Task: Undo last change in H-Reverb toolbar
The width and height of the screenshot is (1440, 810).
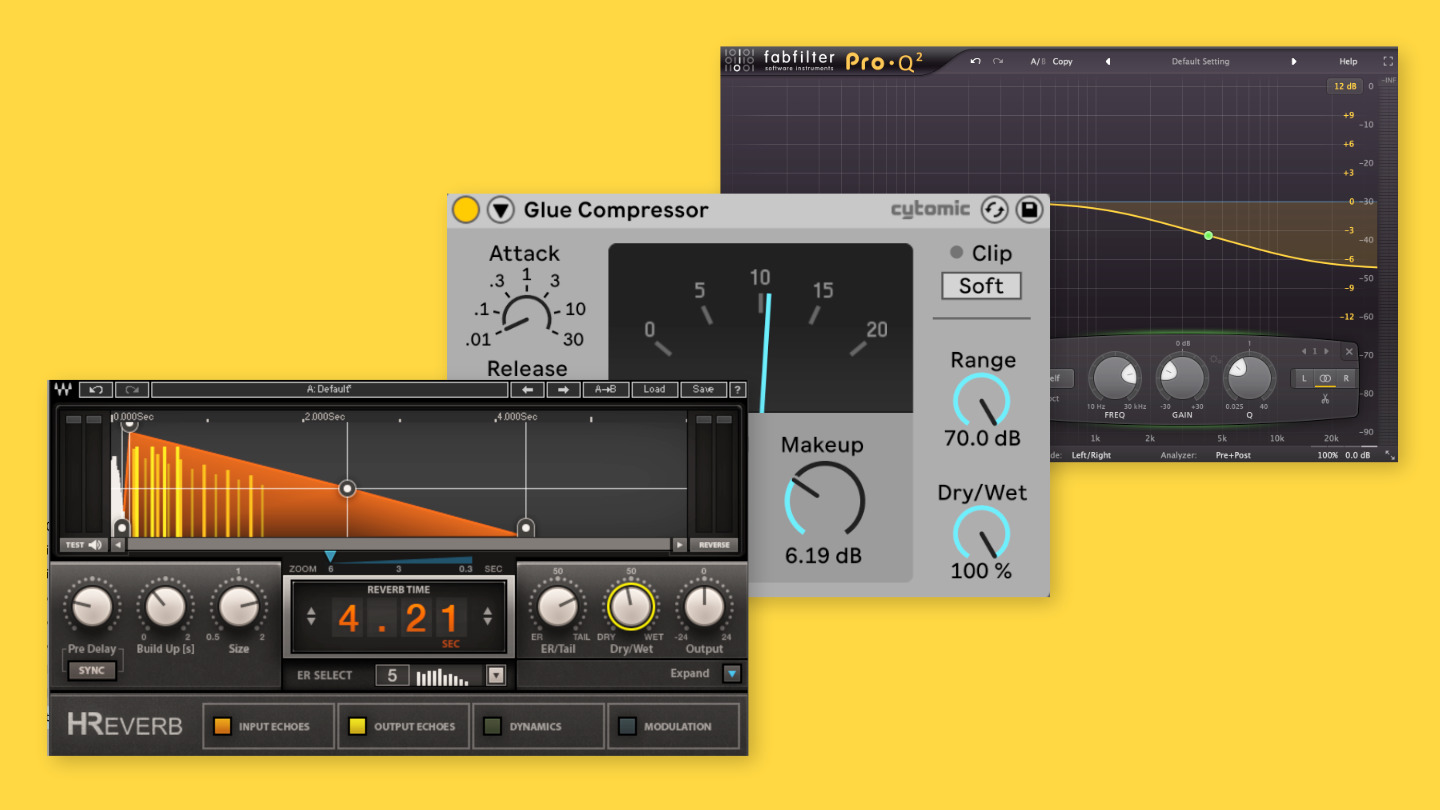Action: (96, 390)
